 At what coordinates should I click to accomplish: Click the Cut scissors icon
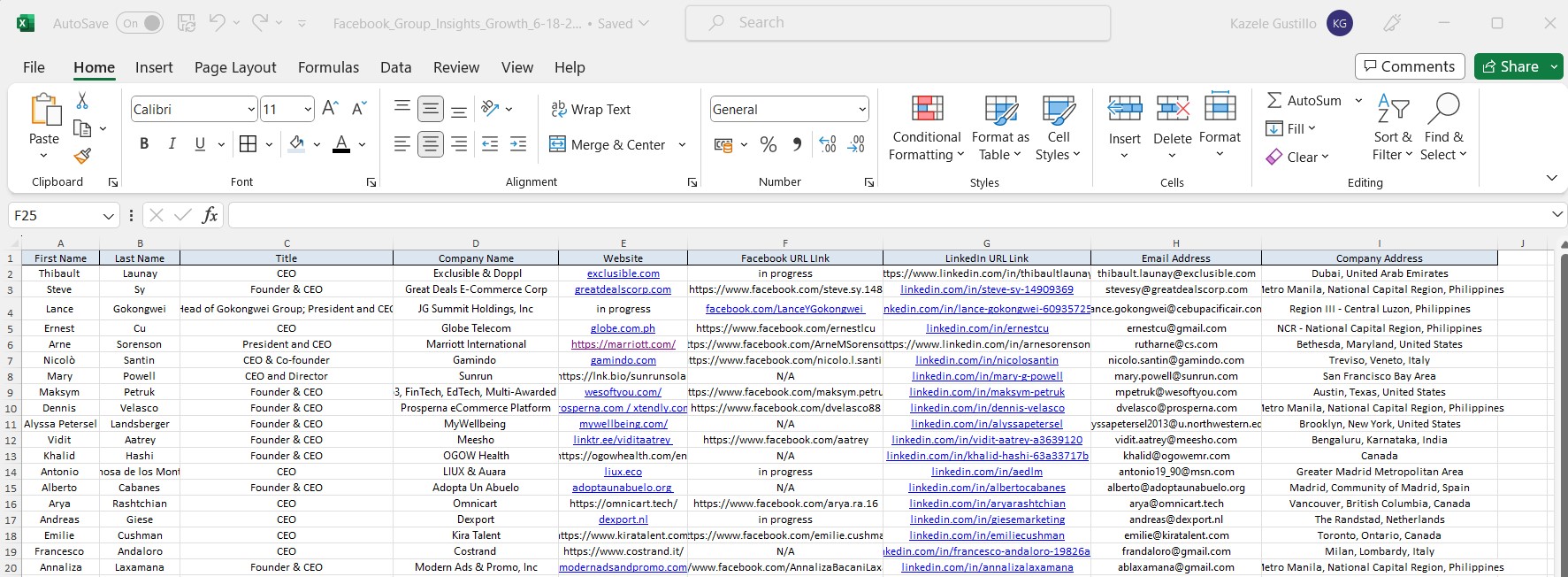[82, 101]
